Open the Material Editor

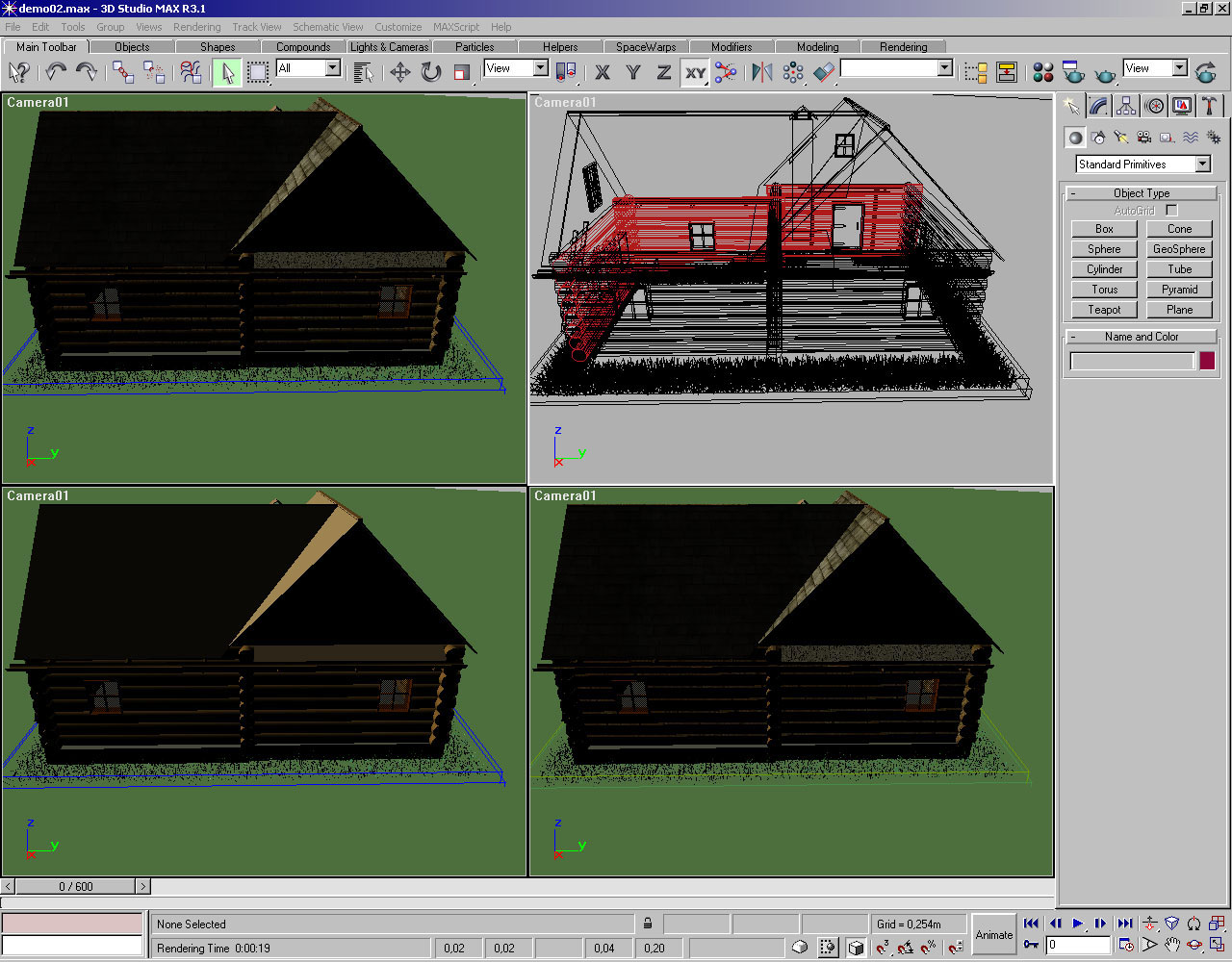[1042, 72]
